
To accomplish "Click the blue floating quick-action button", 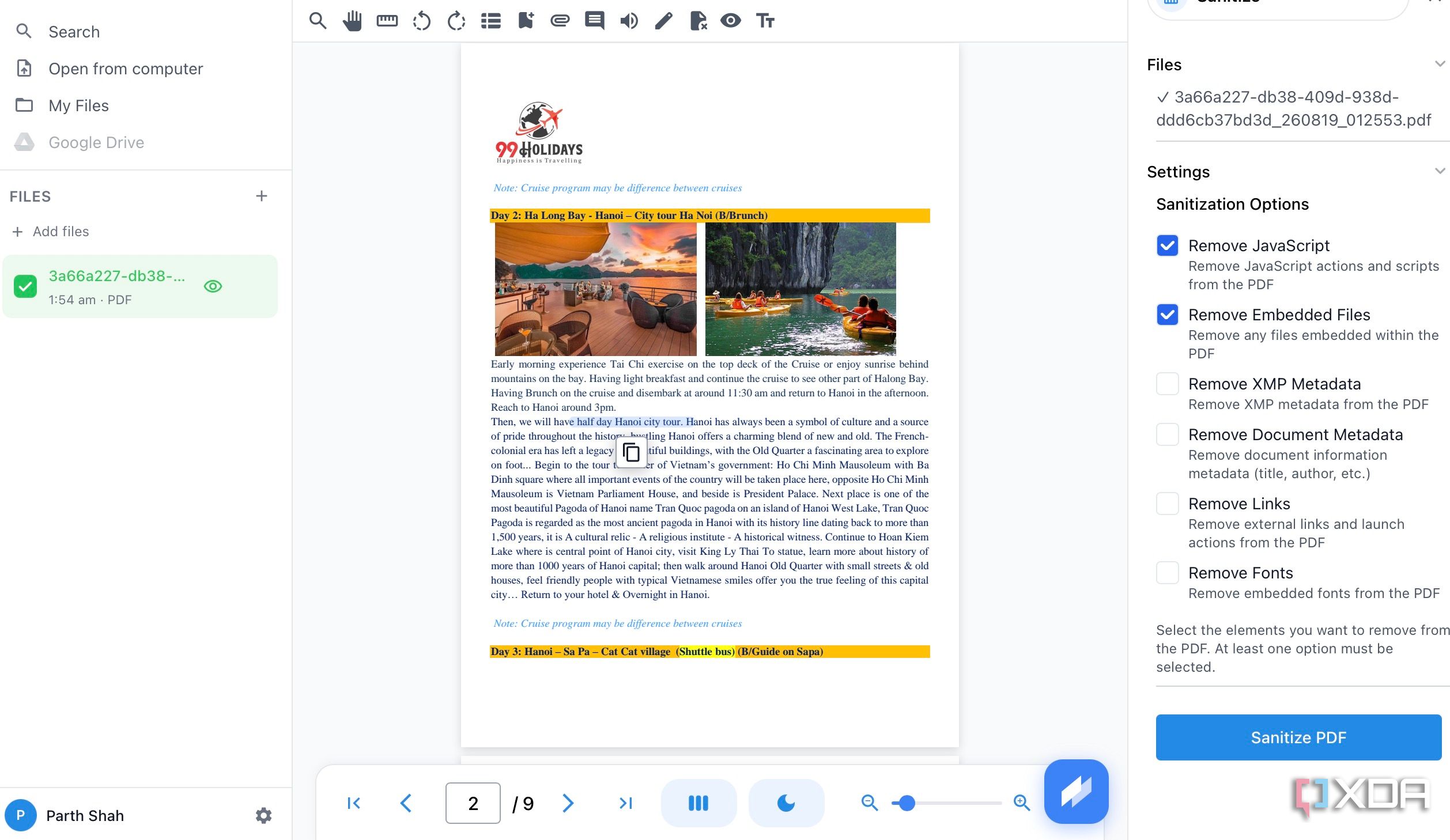I will (1076, 792).
